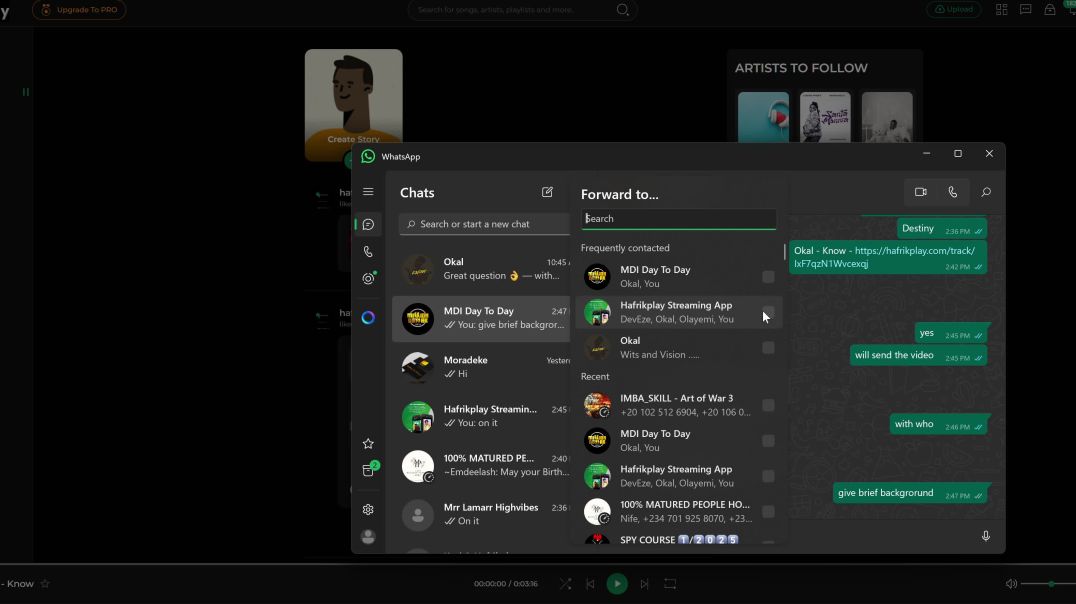1076x604 pixels.
Task: Click search magnifier in music app
Action: (x=622, y=10)
